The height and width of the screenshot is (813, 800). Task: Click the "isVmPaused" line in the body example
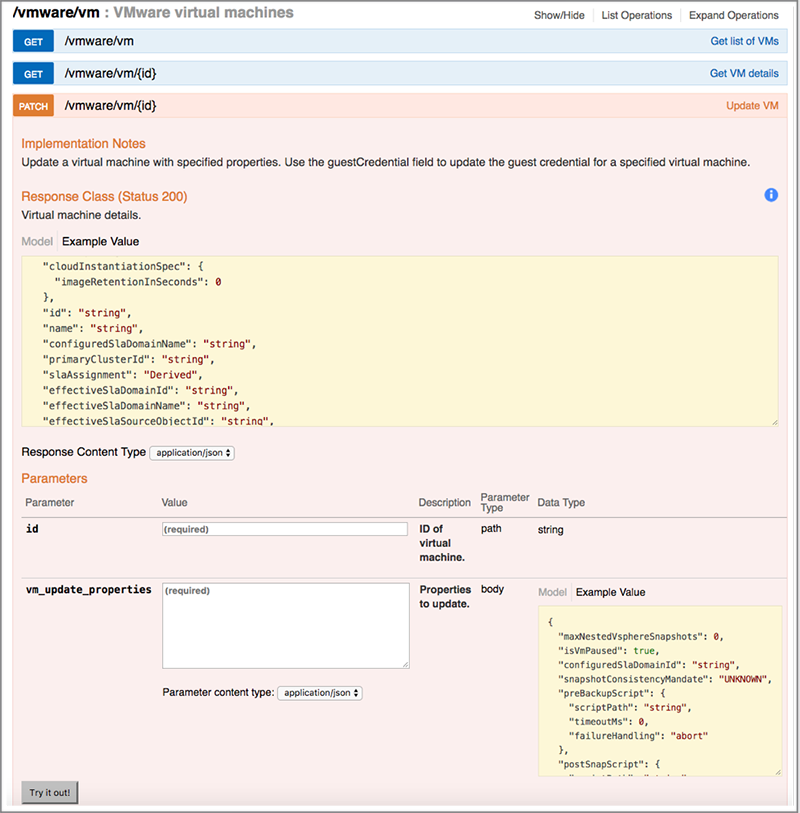pyautogui.click(x=608, y=650)
